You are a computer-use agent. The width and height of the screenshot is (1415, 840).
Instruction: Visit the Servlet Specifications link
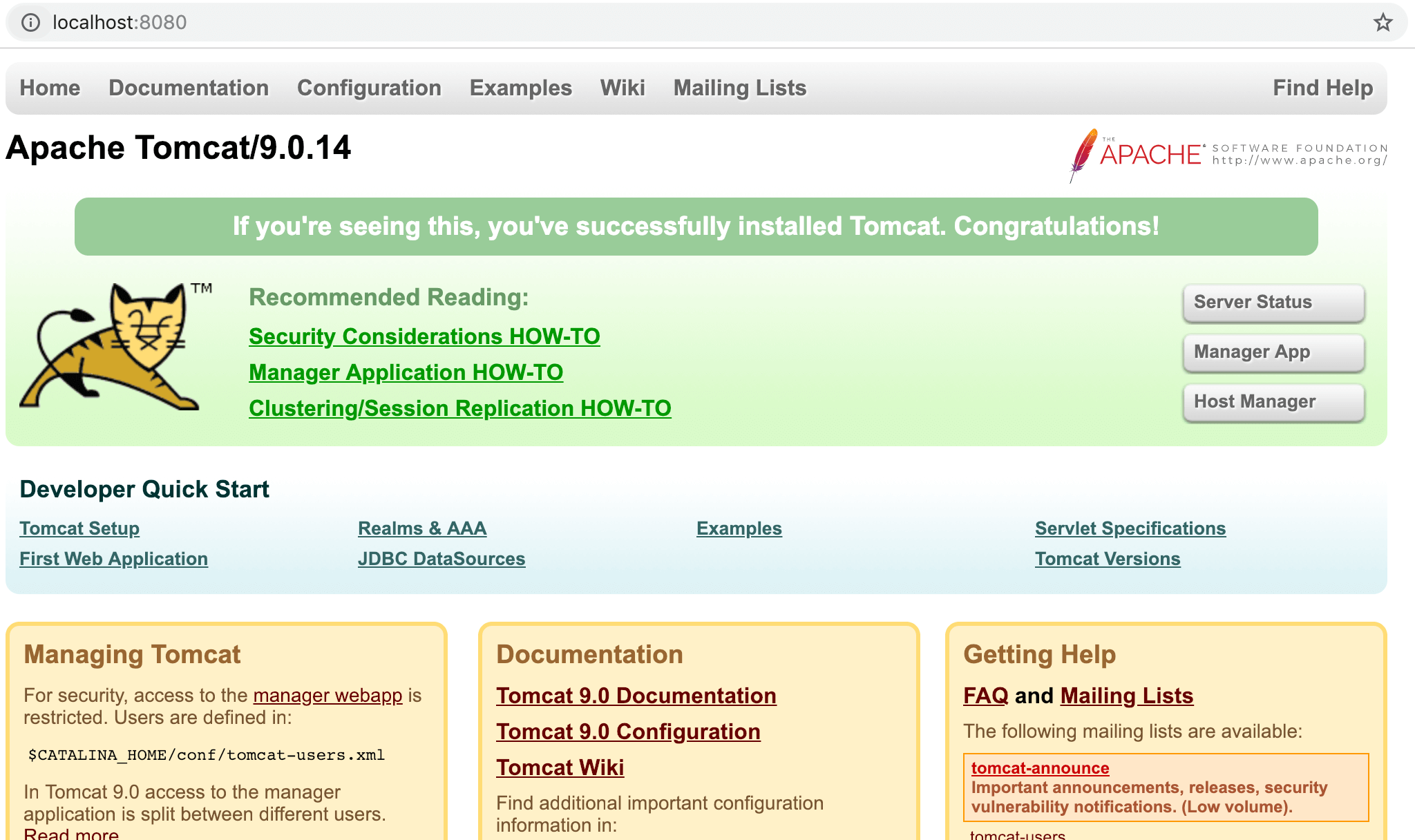click(1130, 528)
